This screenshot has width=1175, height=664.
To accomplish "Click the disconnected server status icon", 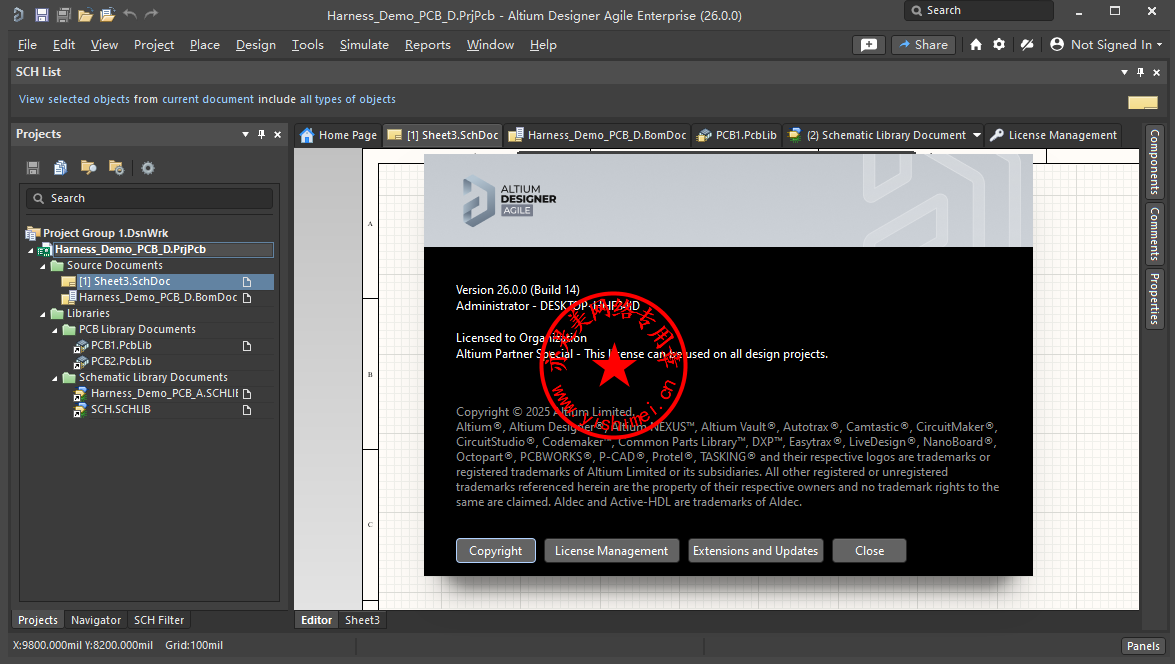I will pyautogui.click(x=1026, y=45).
